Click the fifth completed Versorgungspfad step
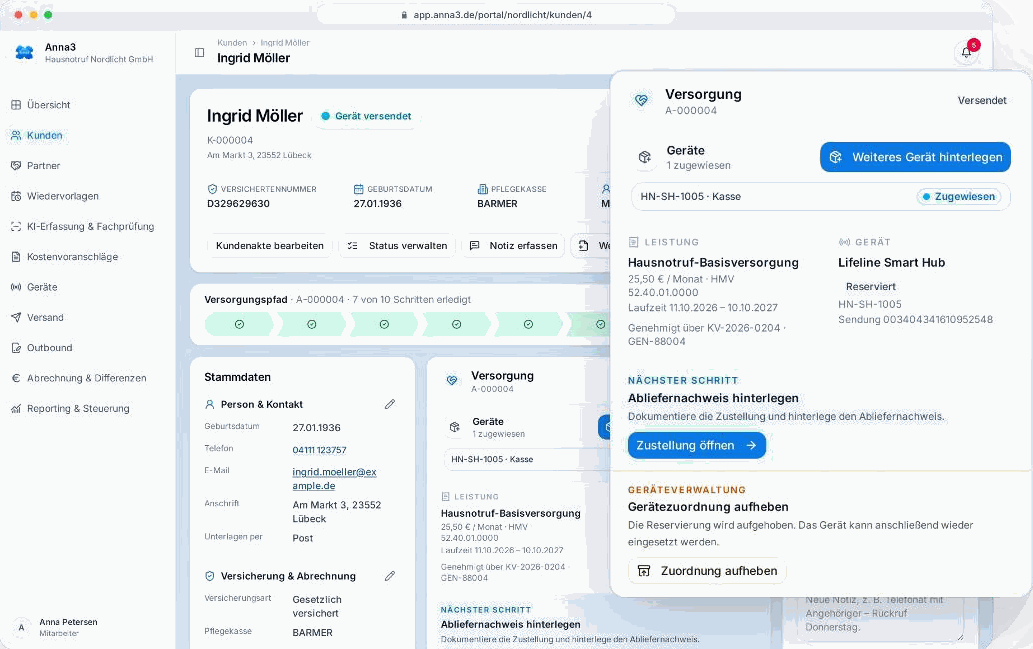 click(528, 324)
